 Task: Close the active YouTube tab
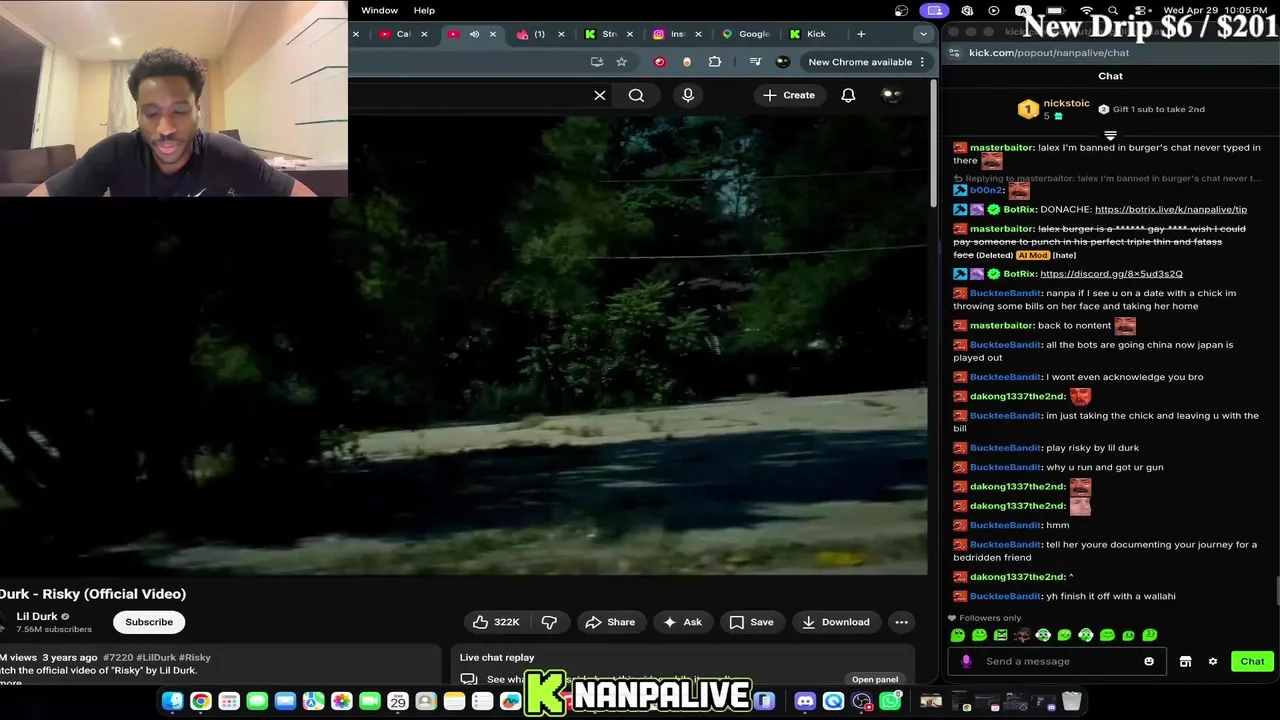coord(492,34)
